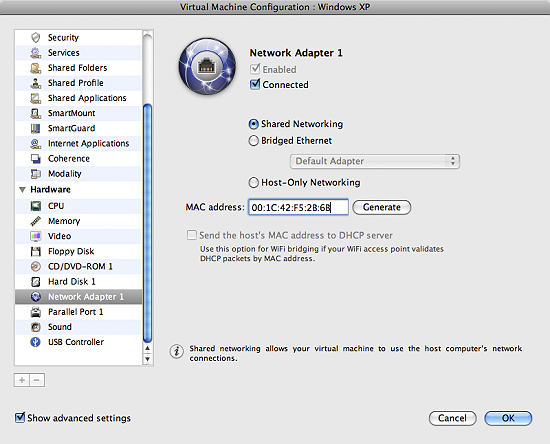The image size is (550, 444).
Task: Uncheck Show advanced settings checkbox
Action: tap(20, 417)
